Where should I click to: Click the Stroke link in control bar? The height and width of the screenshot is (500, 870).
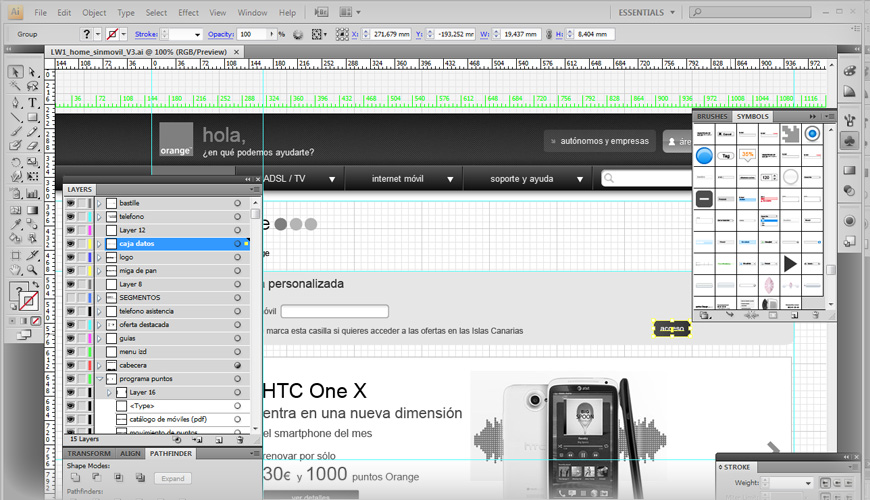point(146,34)
